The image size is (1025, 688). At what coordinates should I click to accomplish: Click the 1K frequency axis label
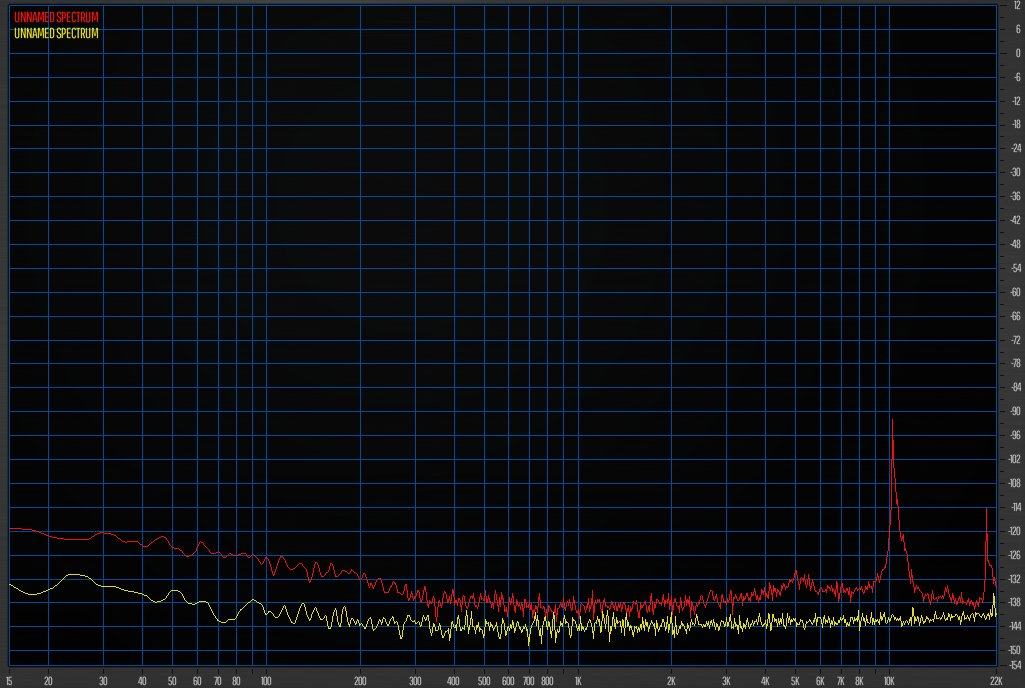577,681
